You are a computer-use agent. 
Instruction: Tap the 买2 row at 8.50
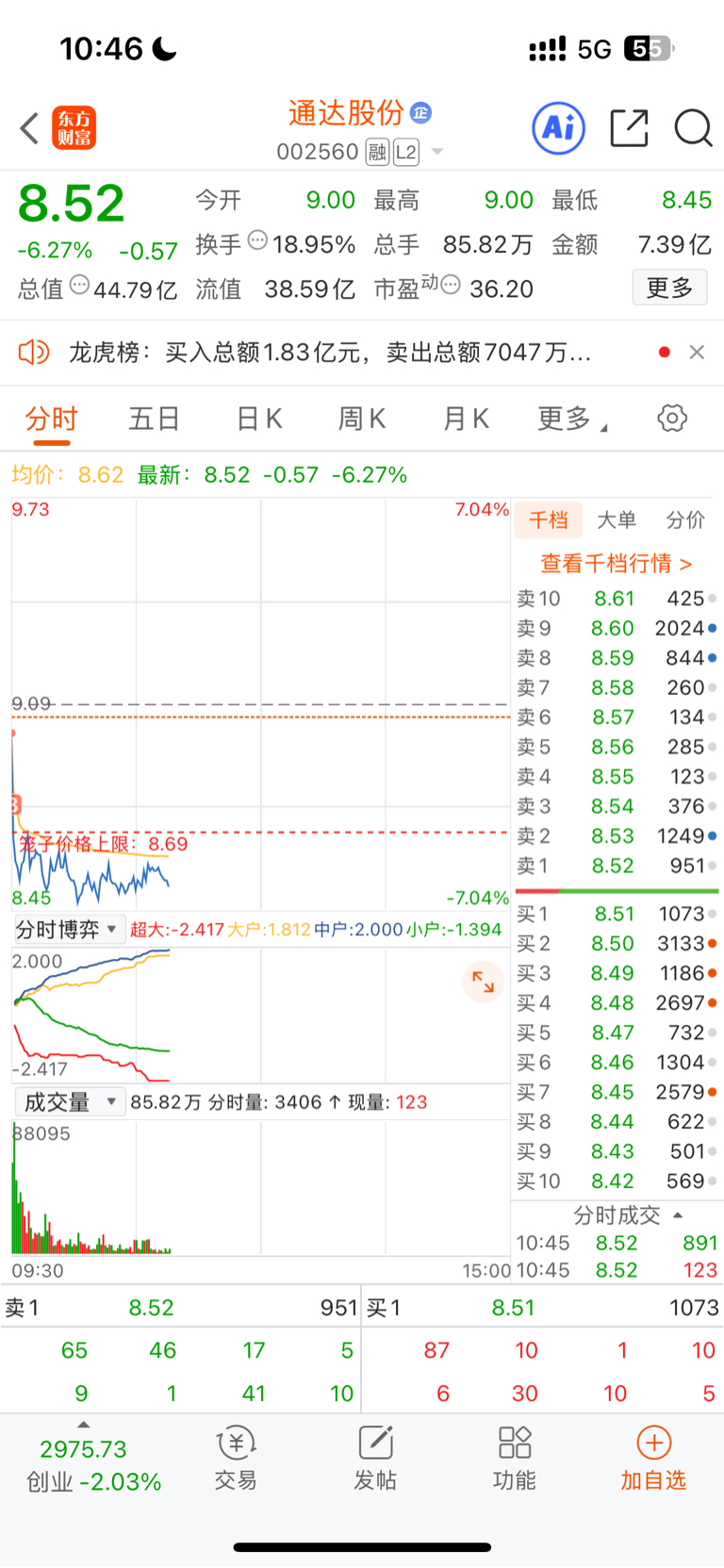point(617,944)
